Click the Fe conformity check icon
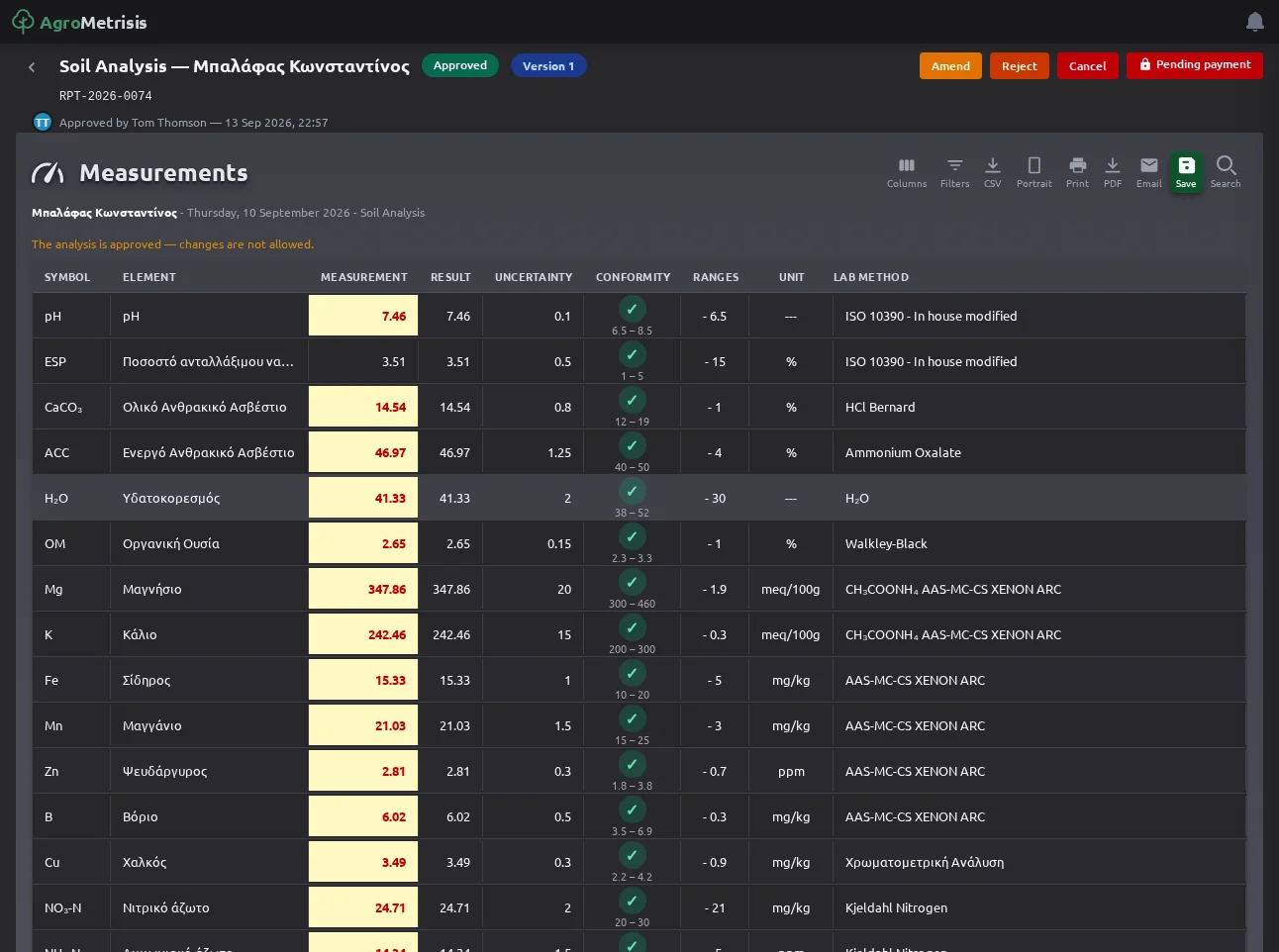 [632, 673]
